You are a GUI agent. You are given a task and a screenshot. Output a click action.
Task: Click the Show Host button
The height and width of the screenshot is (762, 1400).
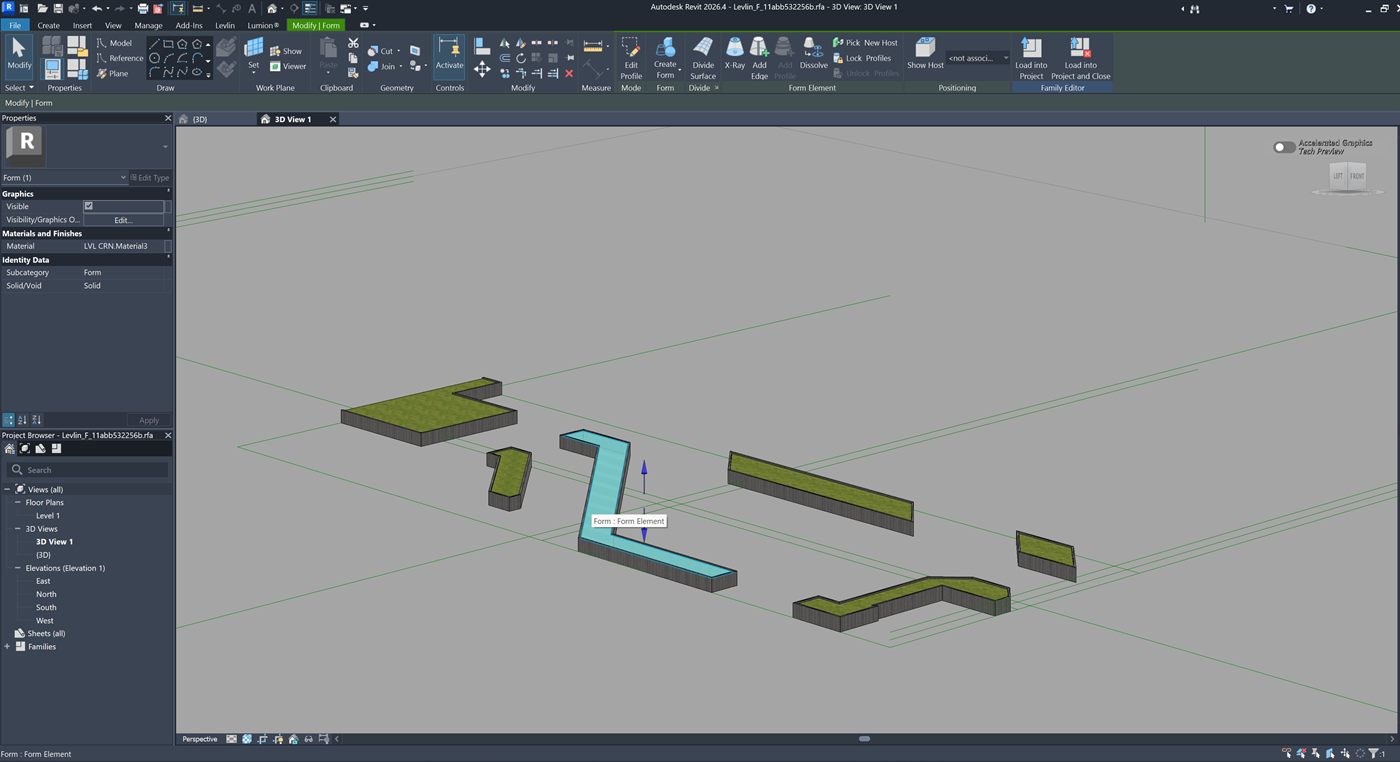pos(925,54)
